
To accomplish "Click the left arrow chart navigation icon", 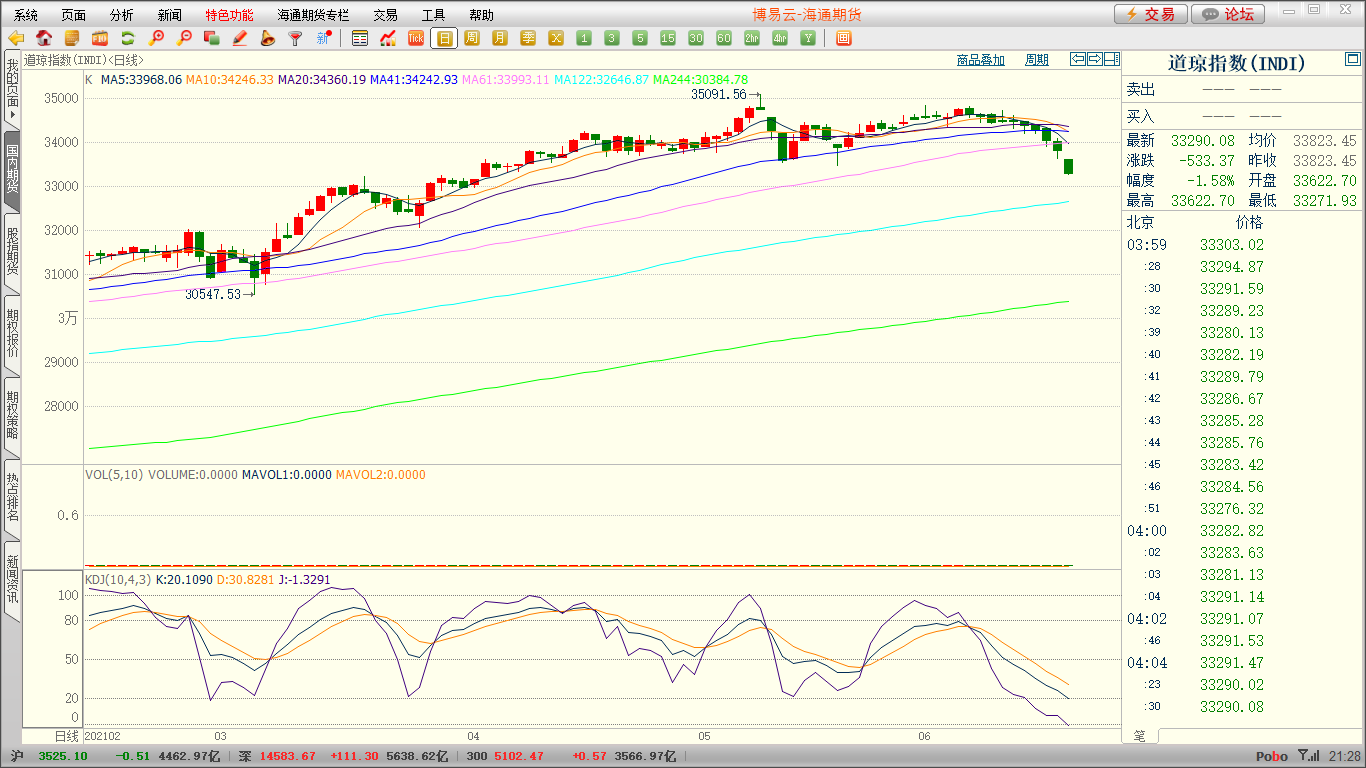I will (1078, 59).
